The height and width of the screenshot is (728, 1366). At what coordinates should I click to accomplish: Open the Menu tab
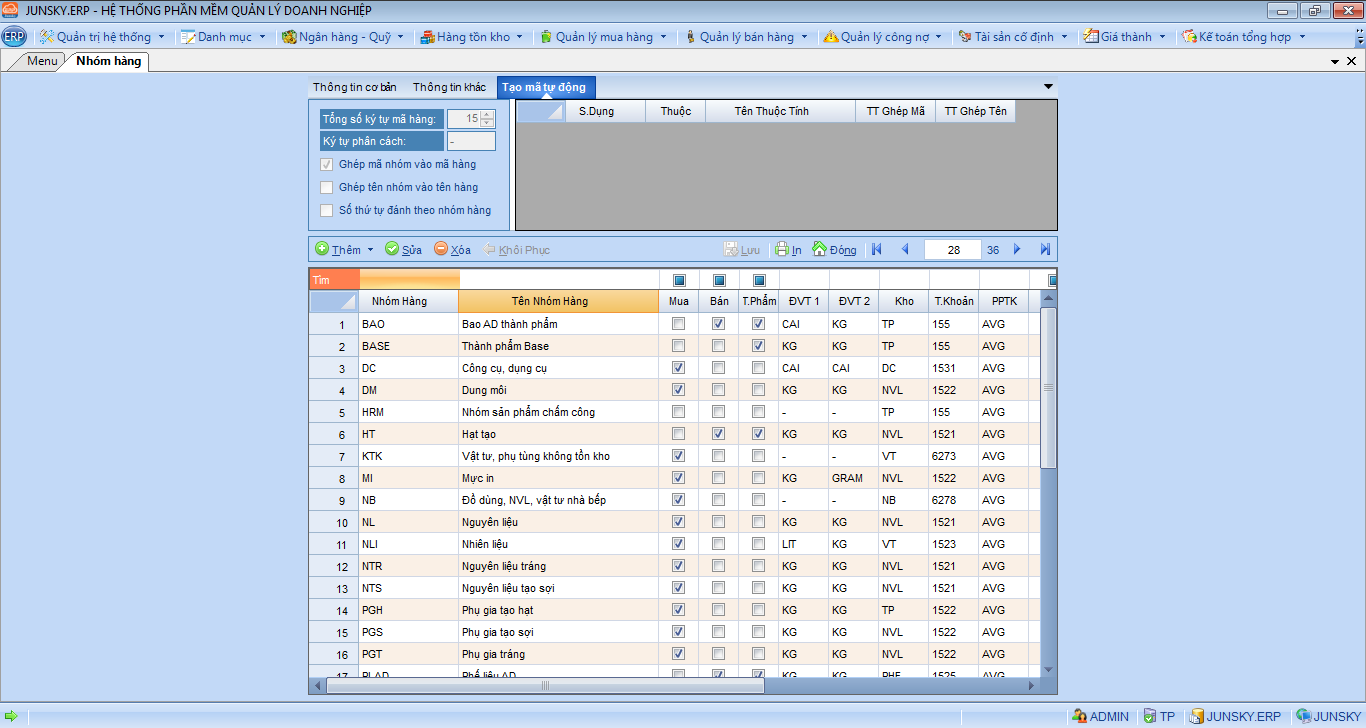click(42, 61)
